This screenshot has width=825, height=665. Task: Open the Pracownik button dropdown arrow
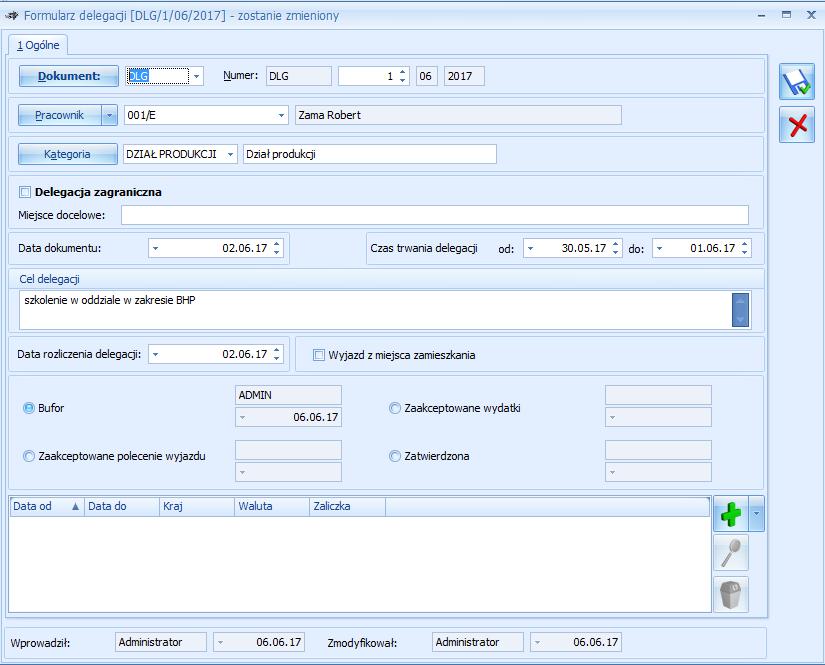[x=109, y=115]
